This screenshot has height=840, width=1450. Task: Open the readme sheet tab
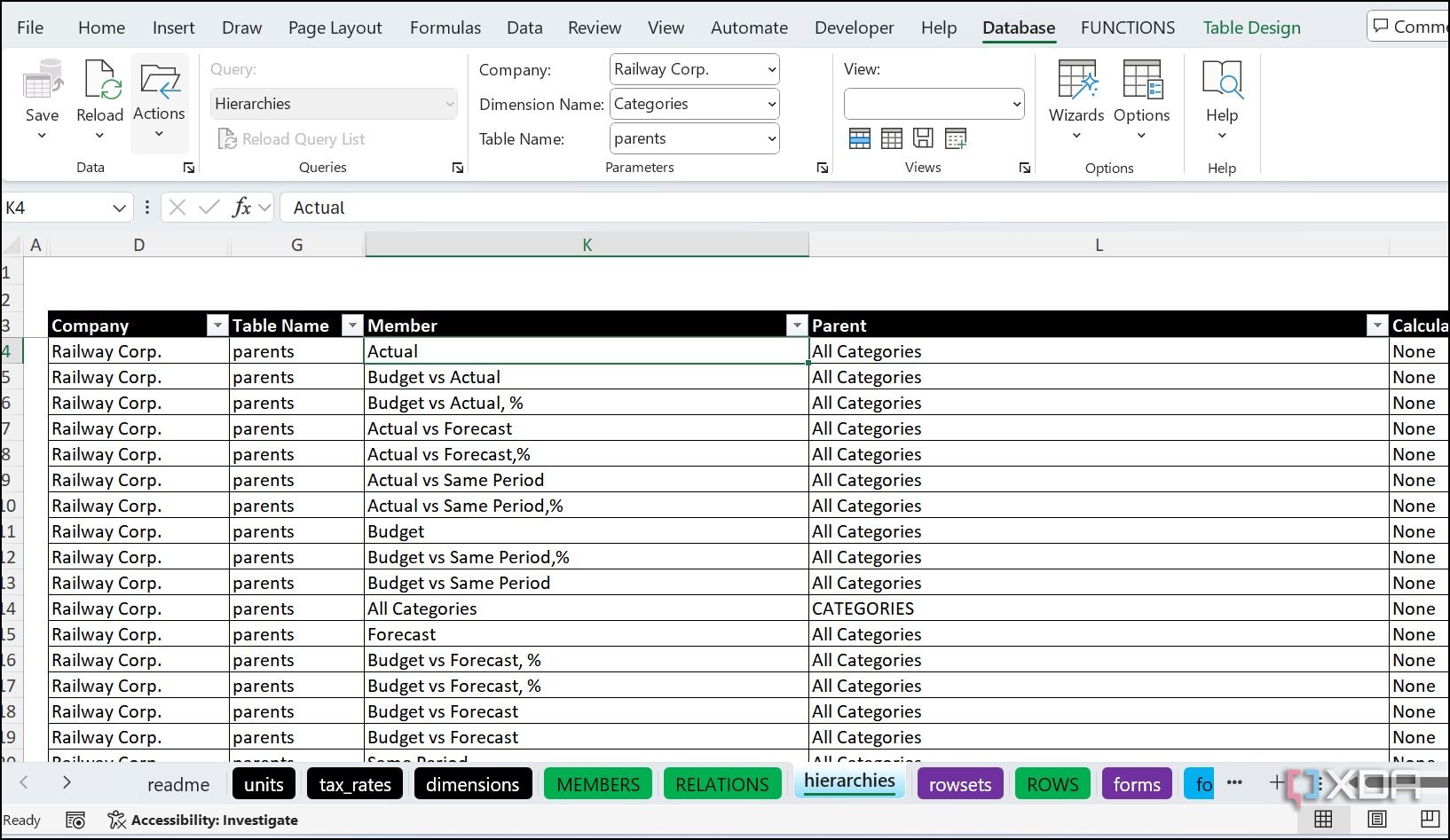178,784
